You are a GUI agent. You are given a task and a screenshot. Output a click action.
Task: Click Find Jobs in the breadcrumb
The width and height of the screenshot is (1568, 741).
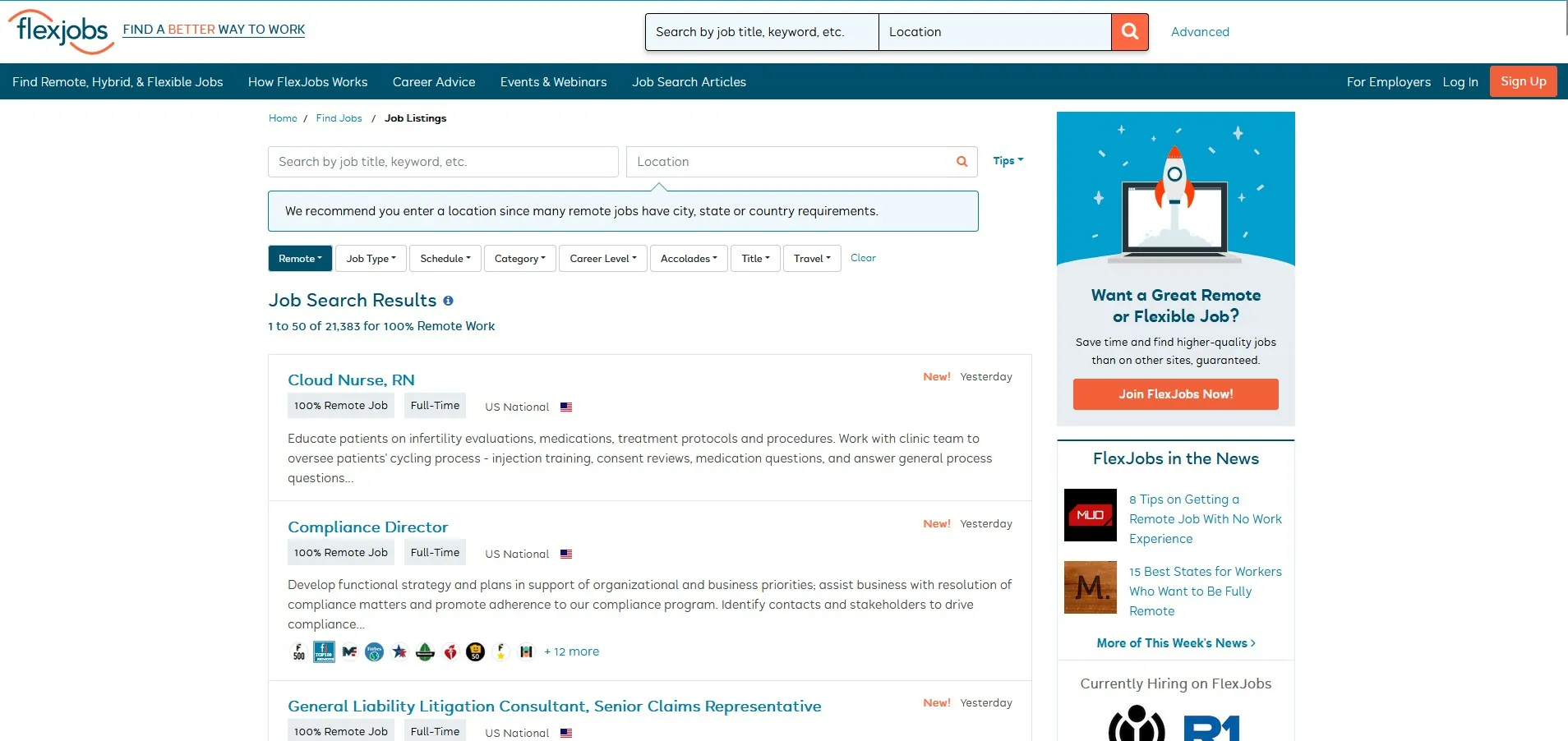pos(339,118)
